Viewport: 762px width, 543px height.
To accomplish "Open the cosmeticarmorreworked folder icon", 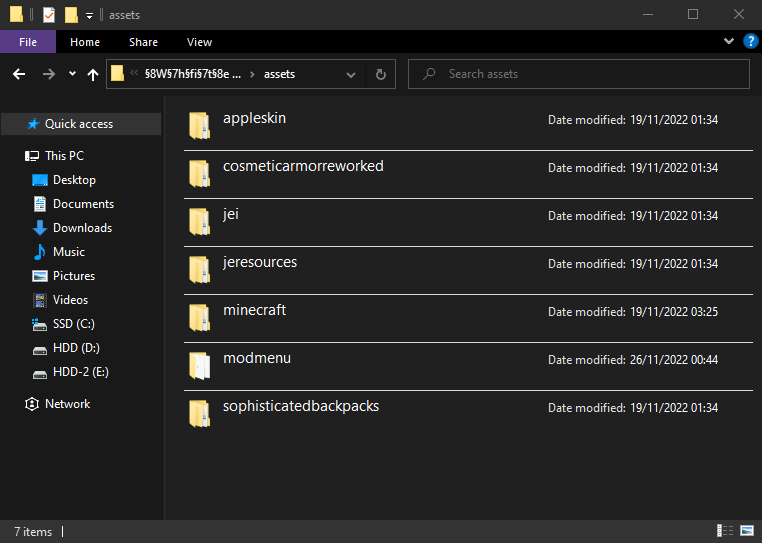I will point(199,174).
